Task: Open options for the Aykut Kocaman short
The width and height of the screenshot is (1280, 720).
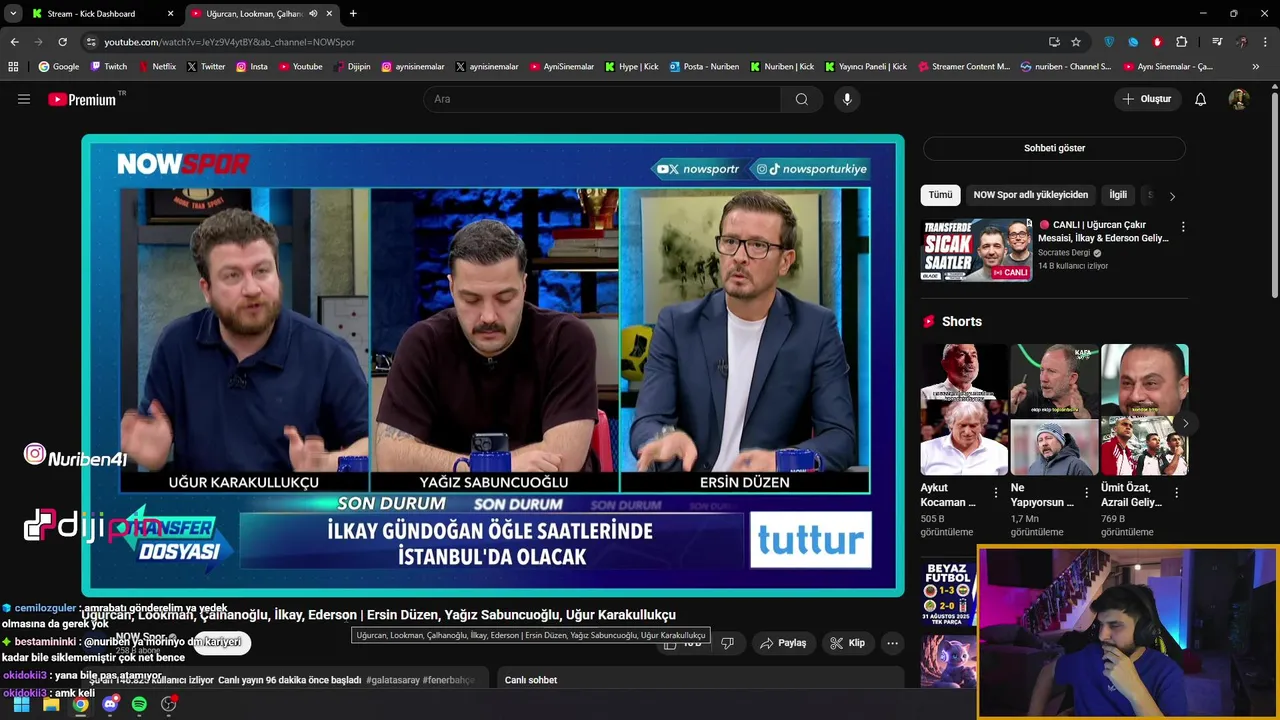Action: point(995,493)
